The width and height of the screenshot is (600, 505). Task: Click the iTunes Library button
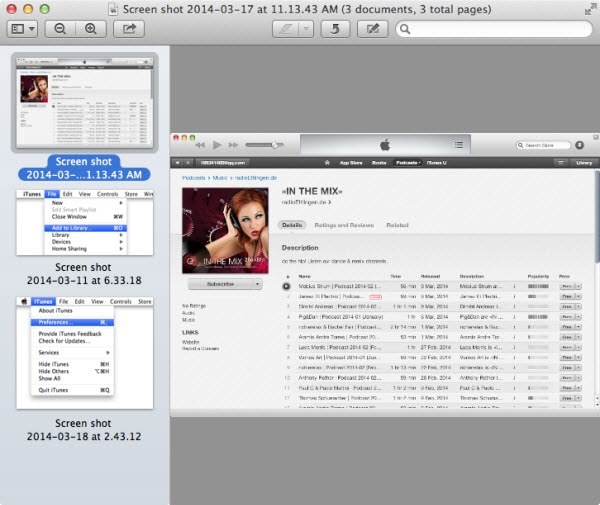(584, 163)
